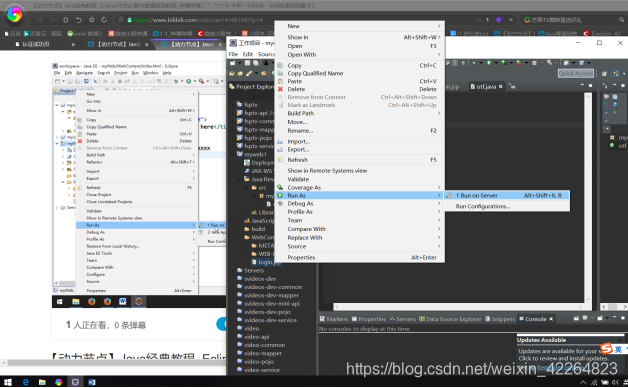Click Run As in the context menu
The image size is (628, 388).
point(360,195)
